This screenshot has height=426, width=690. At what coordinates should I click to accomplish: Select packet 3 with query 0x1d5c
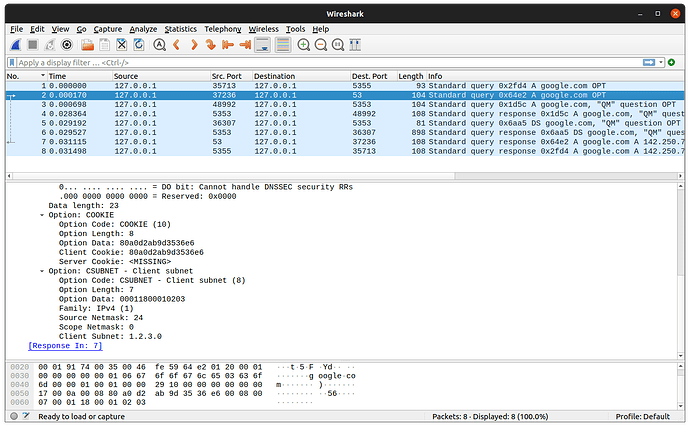[345, 105]
